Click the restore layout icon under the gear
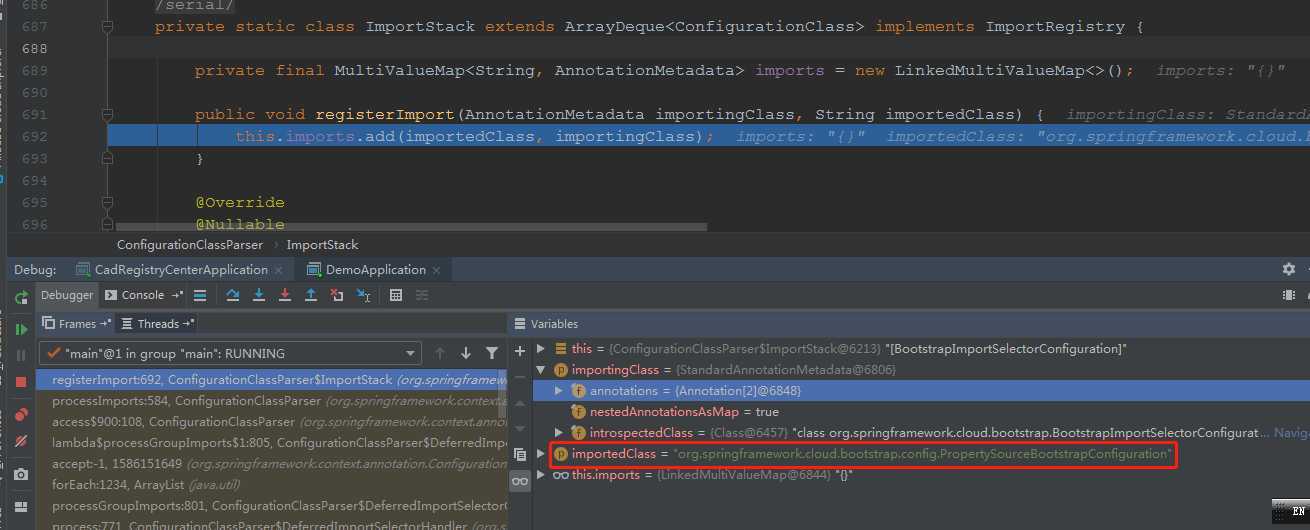The image size is (1310, 530). (1288, 295)
